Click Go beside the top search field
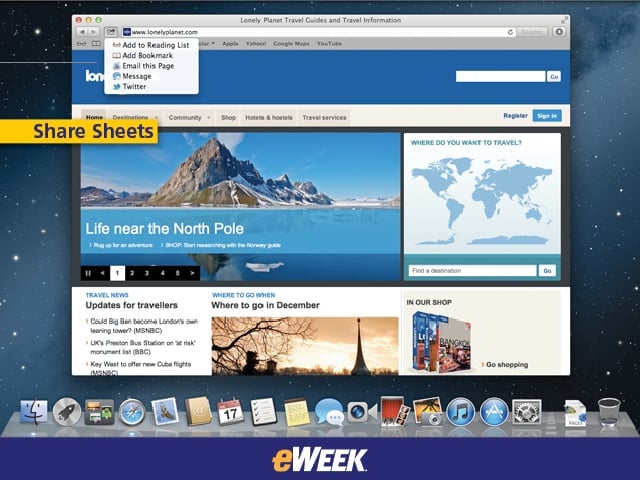Image resolution: width=640 pixels, height=480 pixels. [554, 76]
